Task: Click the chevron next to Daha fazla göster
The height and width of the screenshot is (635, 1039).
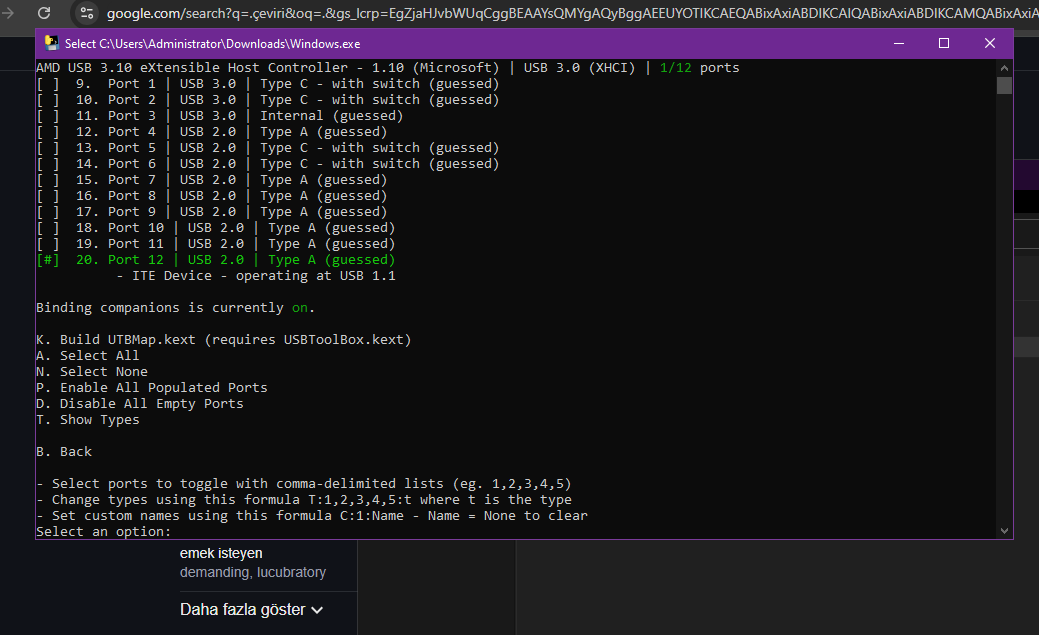Action: (317, 610)
